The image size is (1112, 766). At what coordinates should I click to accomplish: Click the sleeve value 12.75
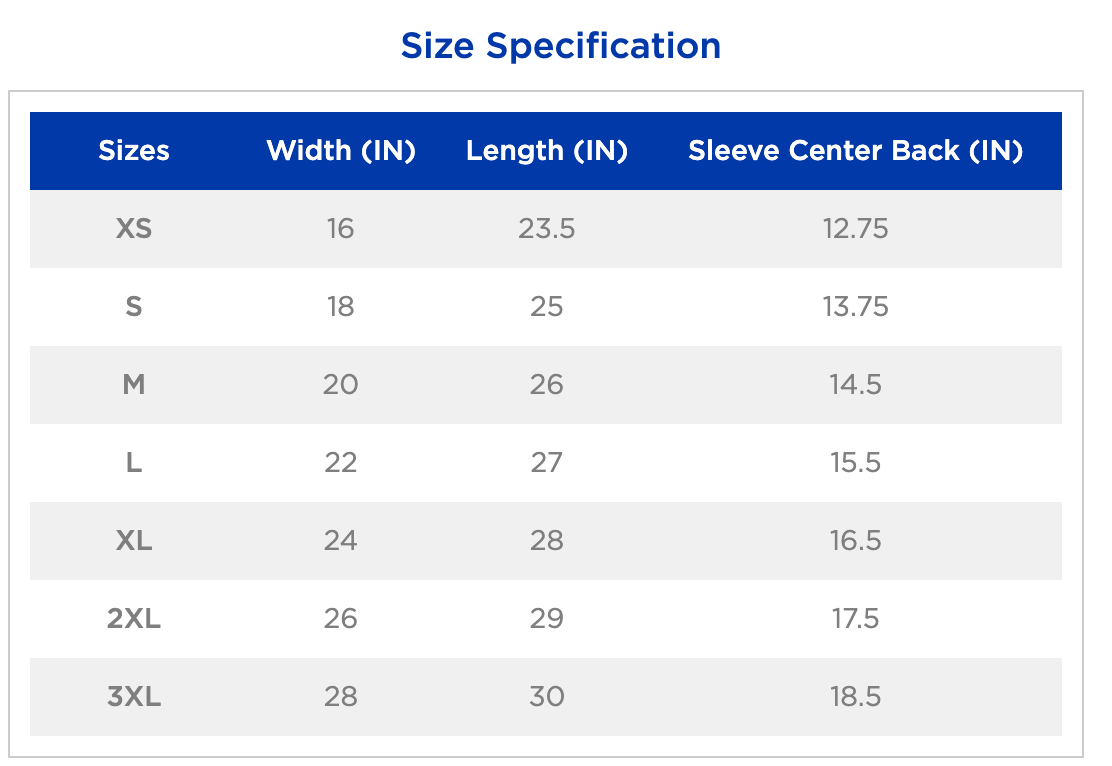855,229
